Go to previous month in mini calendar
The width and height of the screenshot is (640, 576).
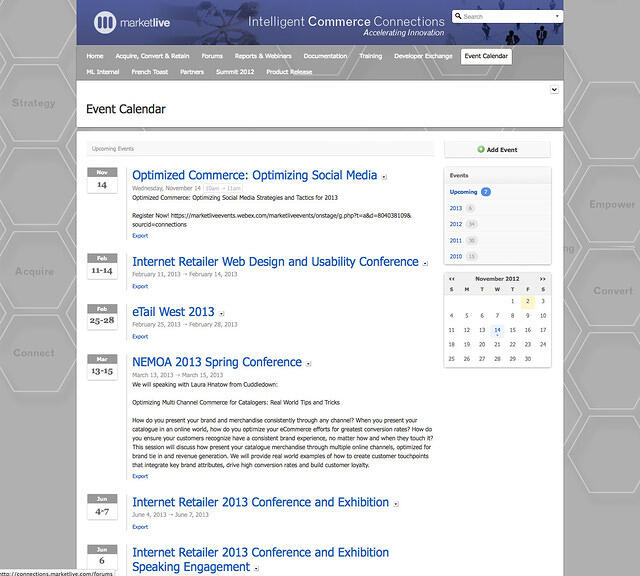(452, 279)
